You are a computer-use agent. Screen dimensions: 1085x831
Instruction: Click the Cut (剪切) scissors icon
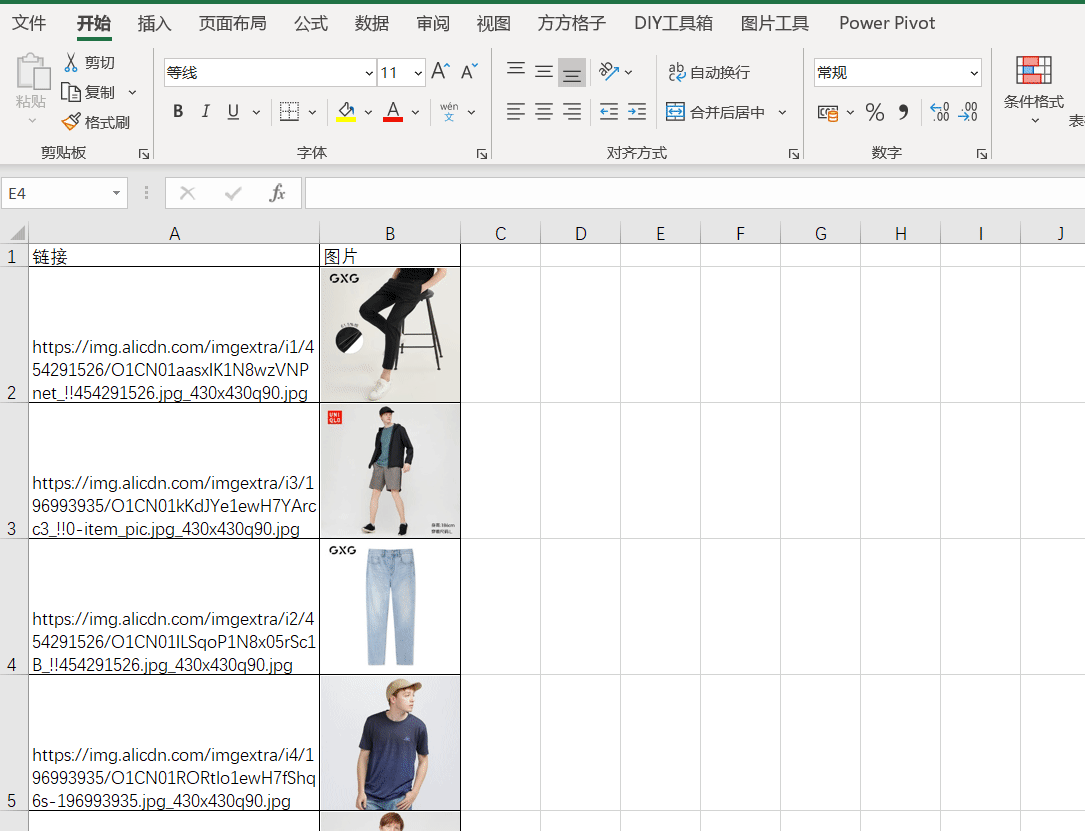[x=71, y=62]
